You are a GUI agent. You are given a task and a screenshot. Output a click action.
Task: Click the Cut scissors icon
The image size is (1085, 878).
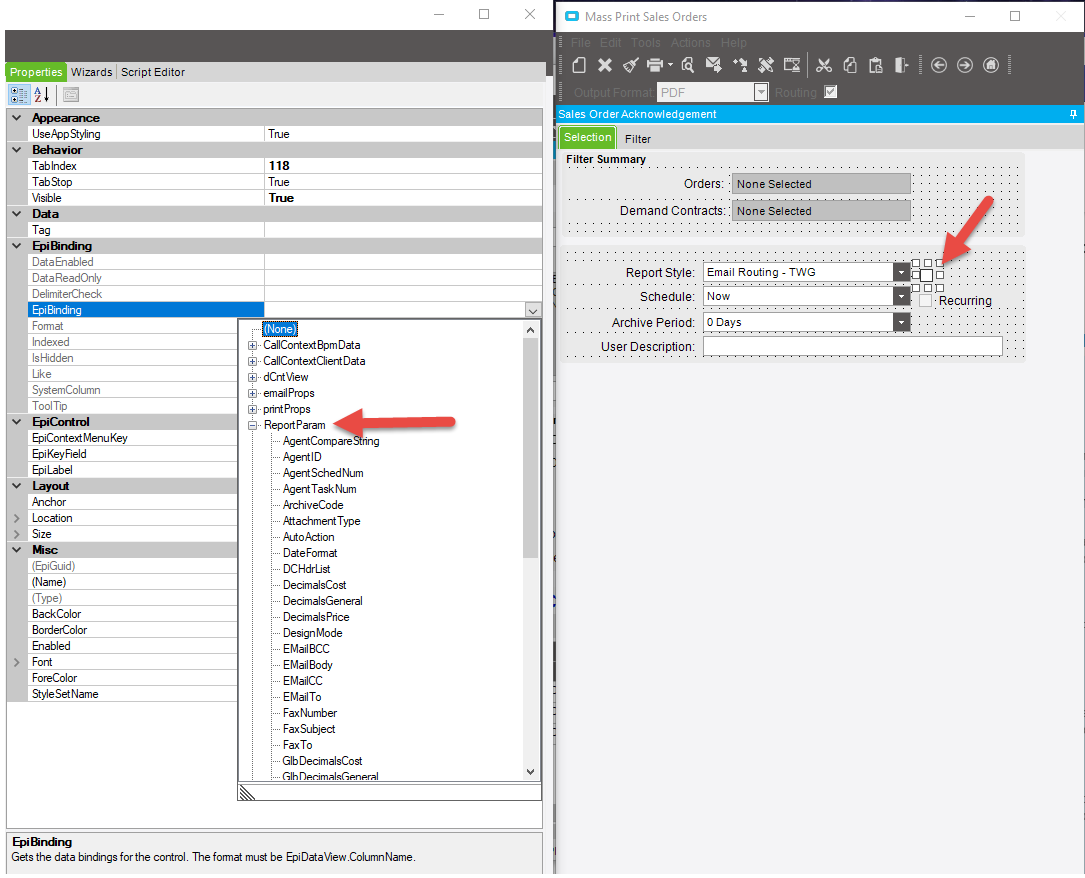823,65
